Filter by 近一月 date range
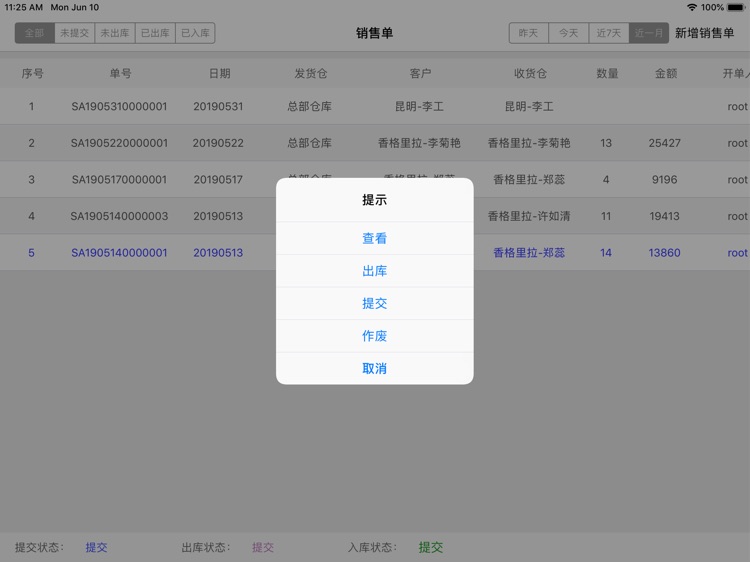The height and width of the screenshot is (562, 750). (x=649, y=33)
